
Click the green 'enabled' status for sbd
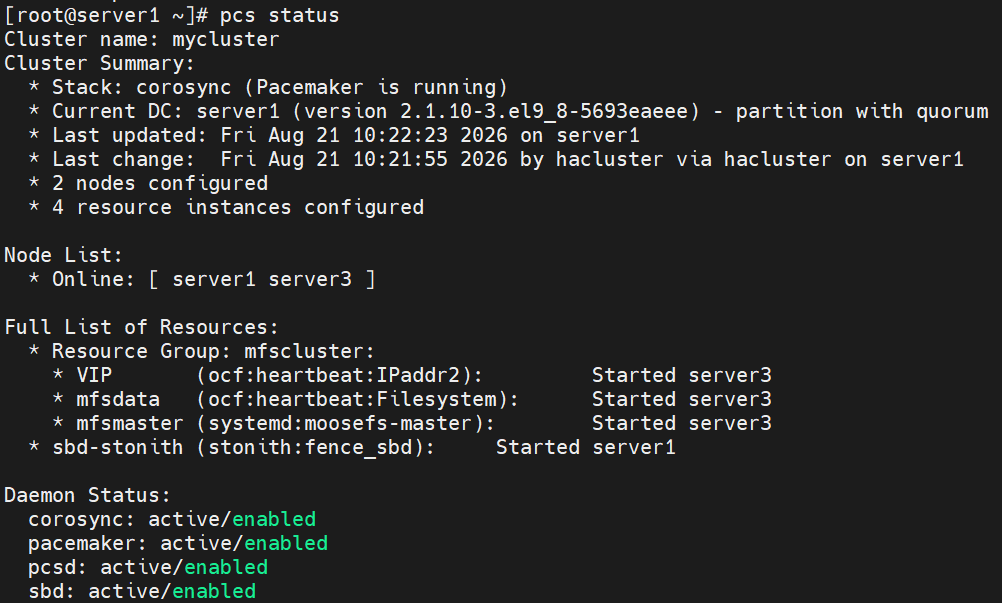(214, 591)
